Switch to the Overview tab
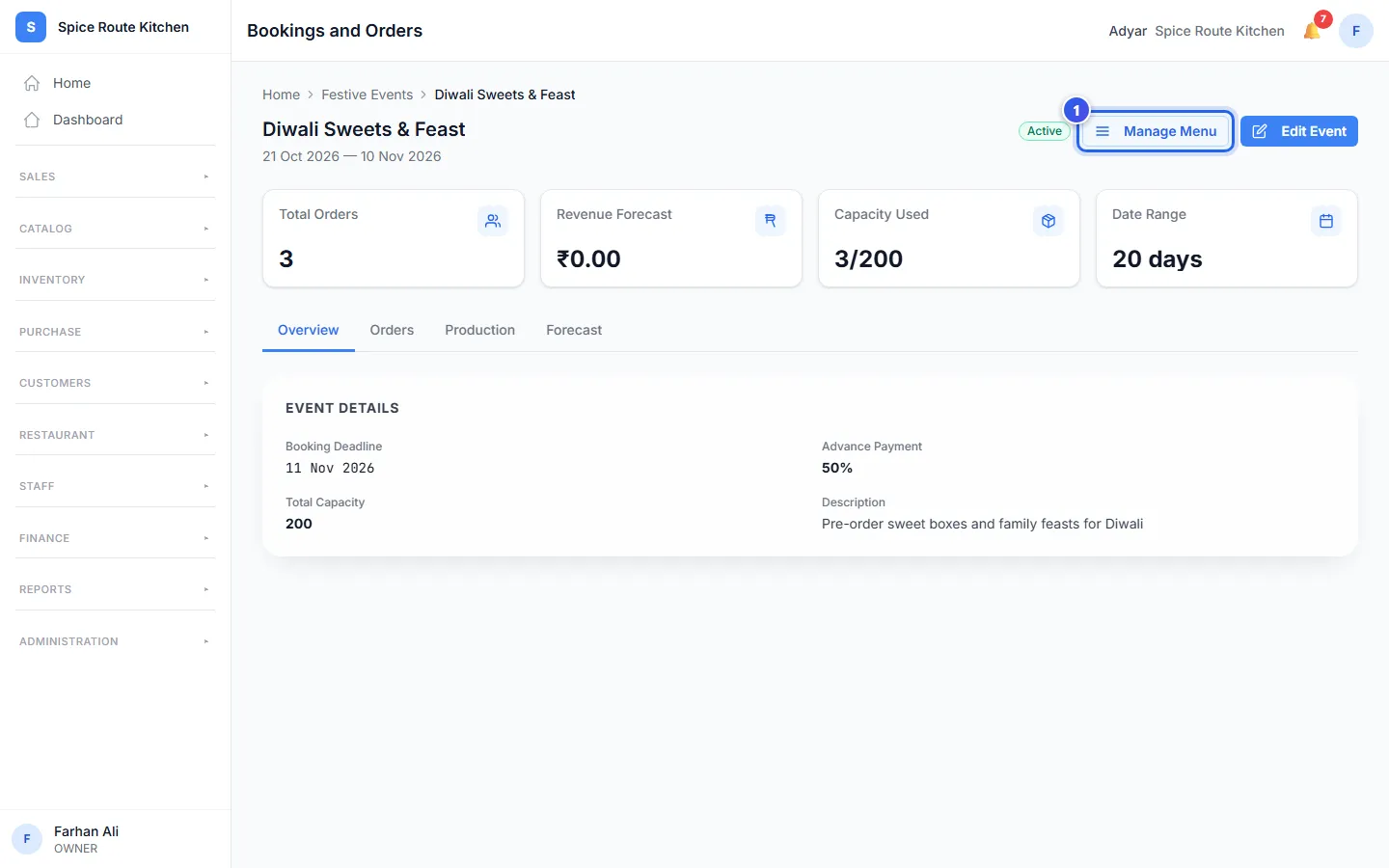This screenshot has width=1389, height=868. 309,330
